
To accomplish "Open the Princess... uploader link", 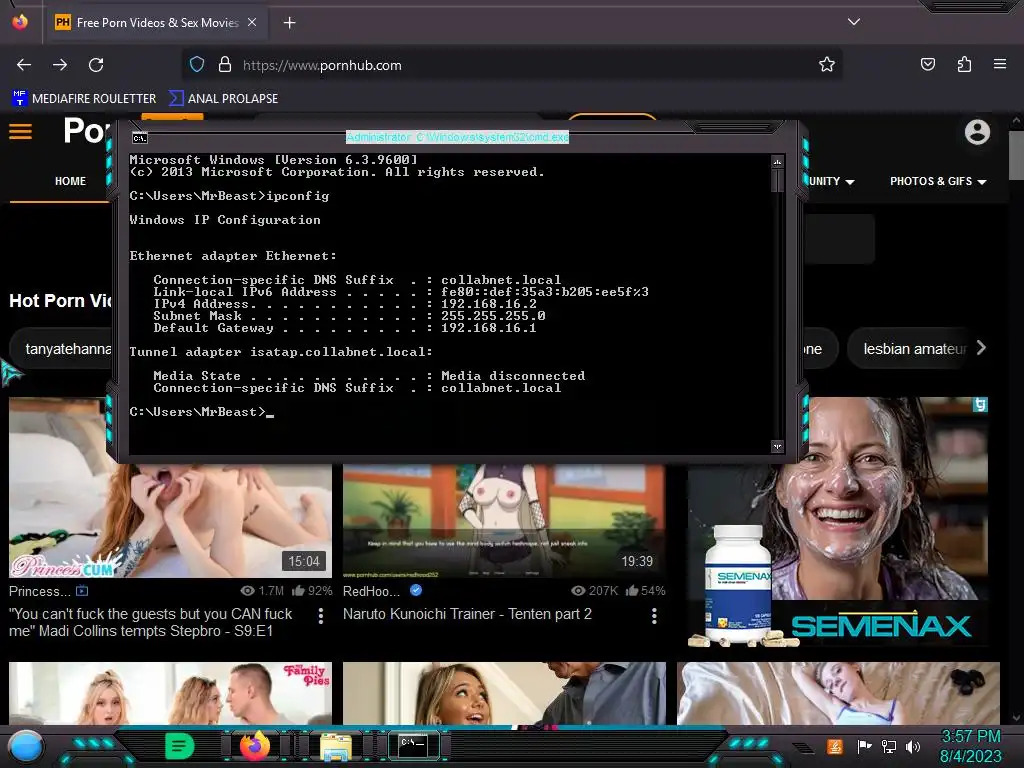I will click(x=39, y=591).
